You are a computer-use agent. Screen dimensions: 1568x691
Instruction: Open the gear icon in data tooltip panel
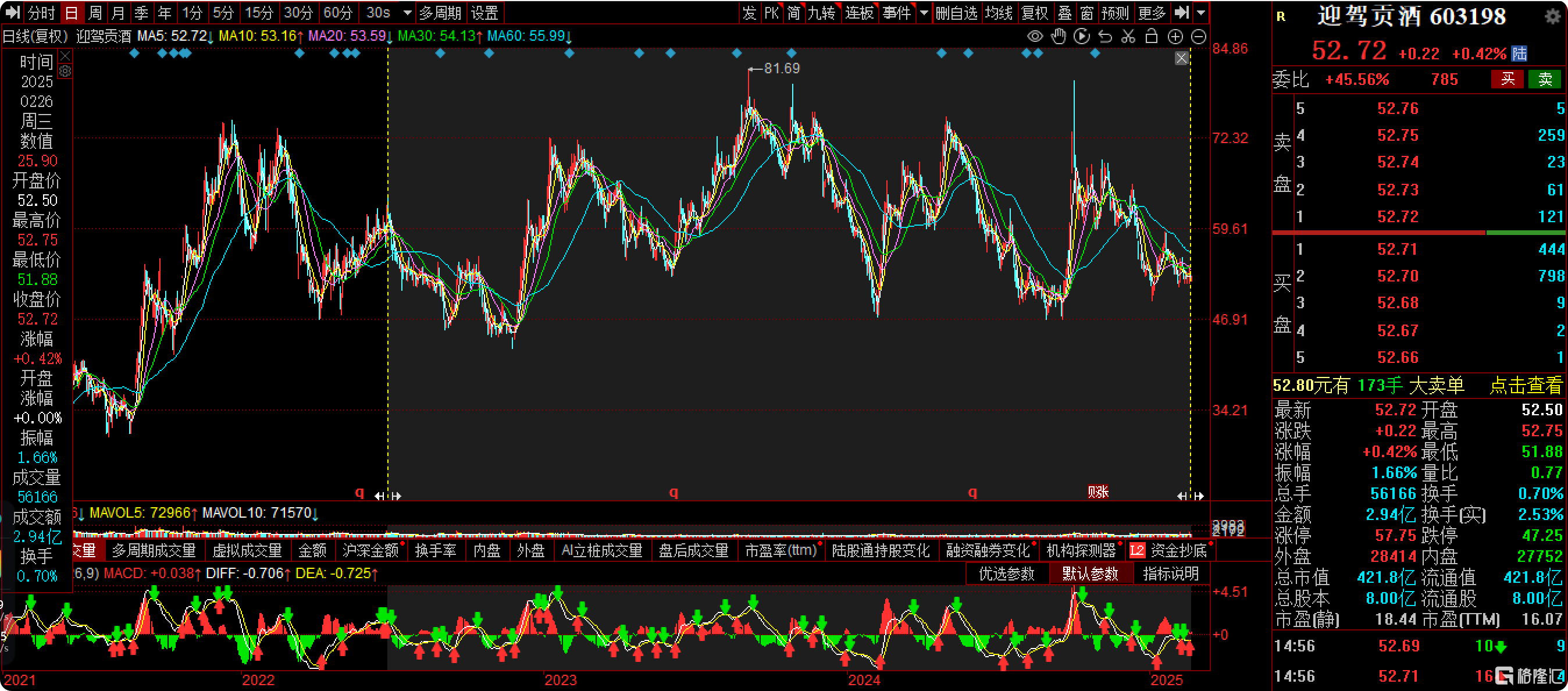[x=65, y=71]
